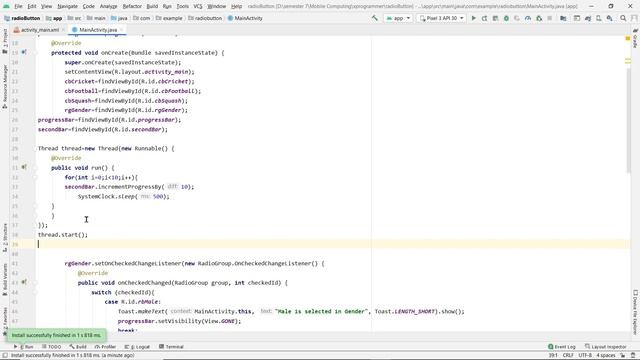Click the Attach Debugger to Android Process icon

click(539, 18)
